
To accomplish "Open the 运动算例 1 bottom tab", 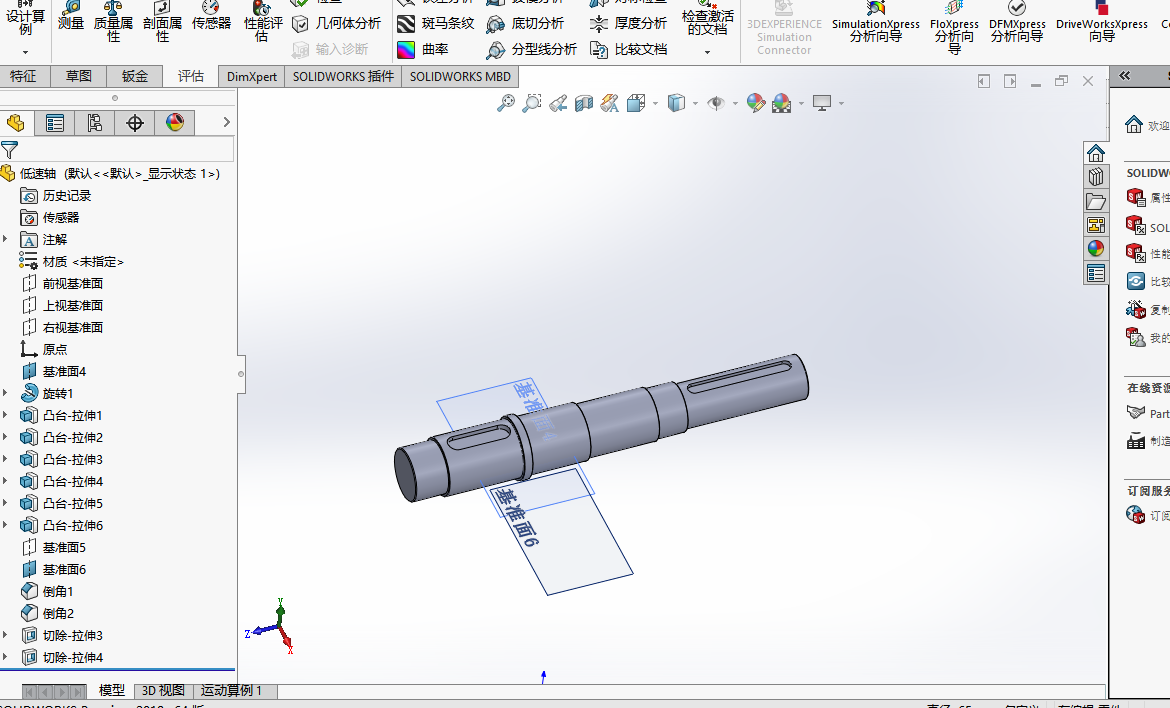I will [231, 690].
